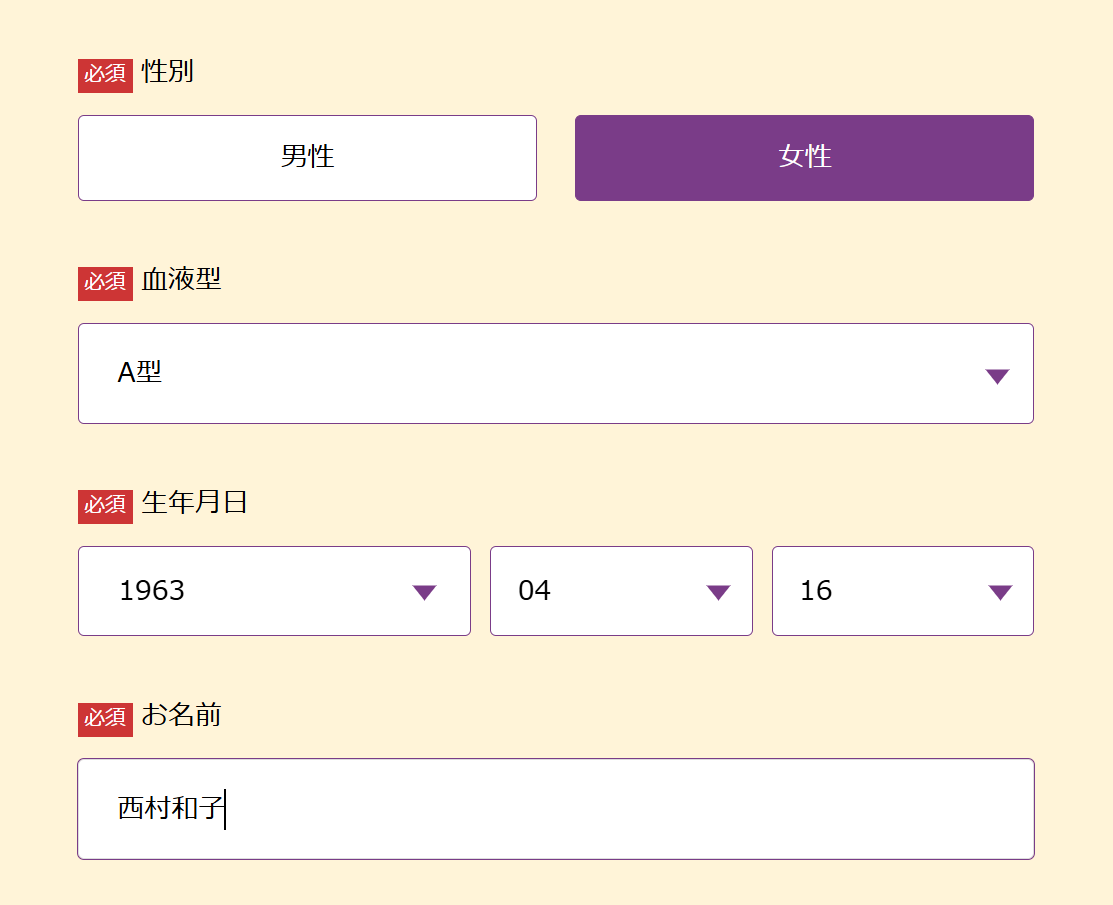Click the triangle arrow on the 04 dropdown
This screenshot has height=905, width=1113.
click(x=718, y=592)
